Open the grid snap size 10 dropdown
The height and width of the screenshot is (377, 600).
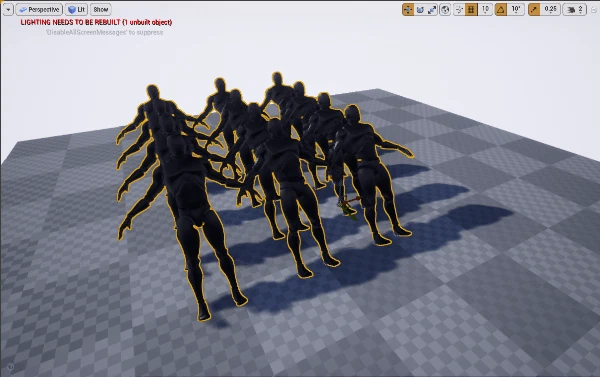pos(485,10)
